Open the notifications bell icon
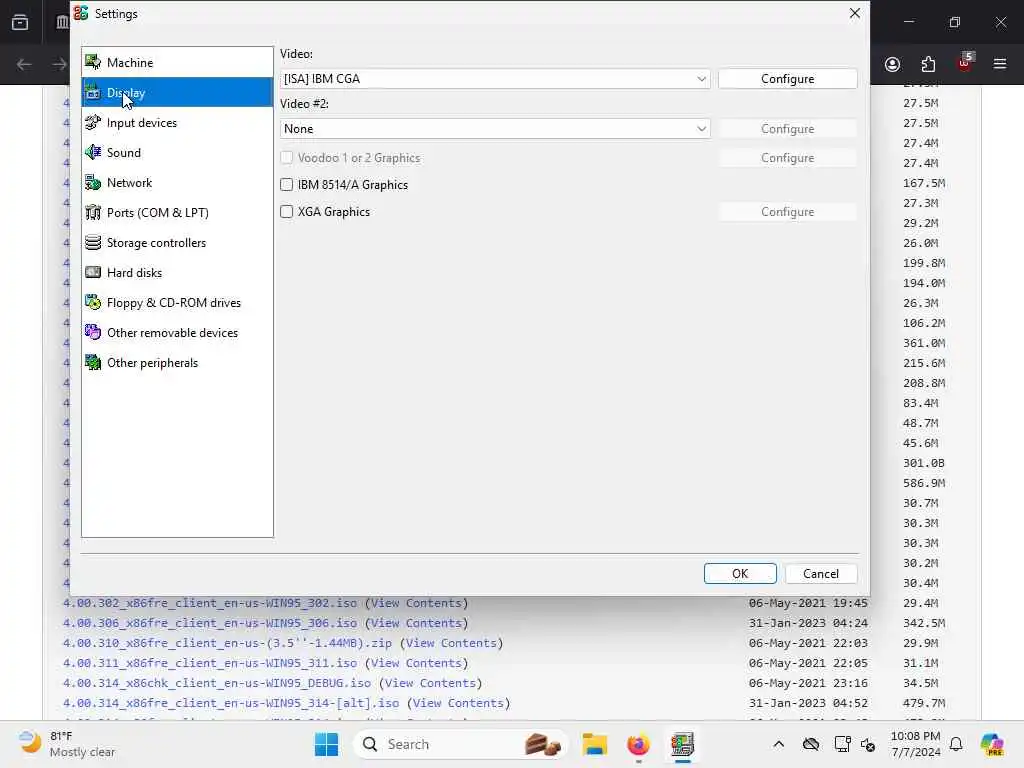Image resolution: width=1024 pixels, height=768 pixels. [x=956, y=744]
